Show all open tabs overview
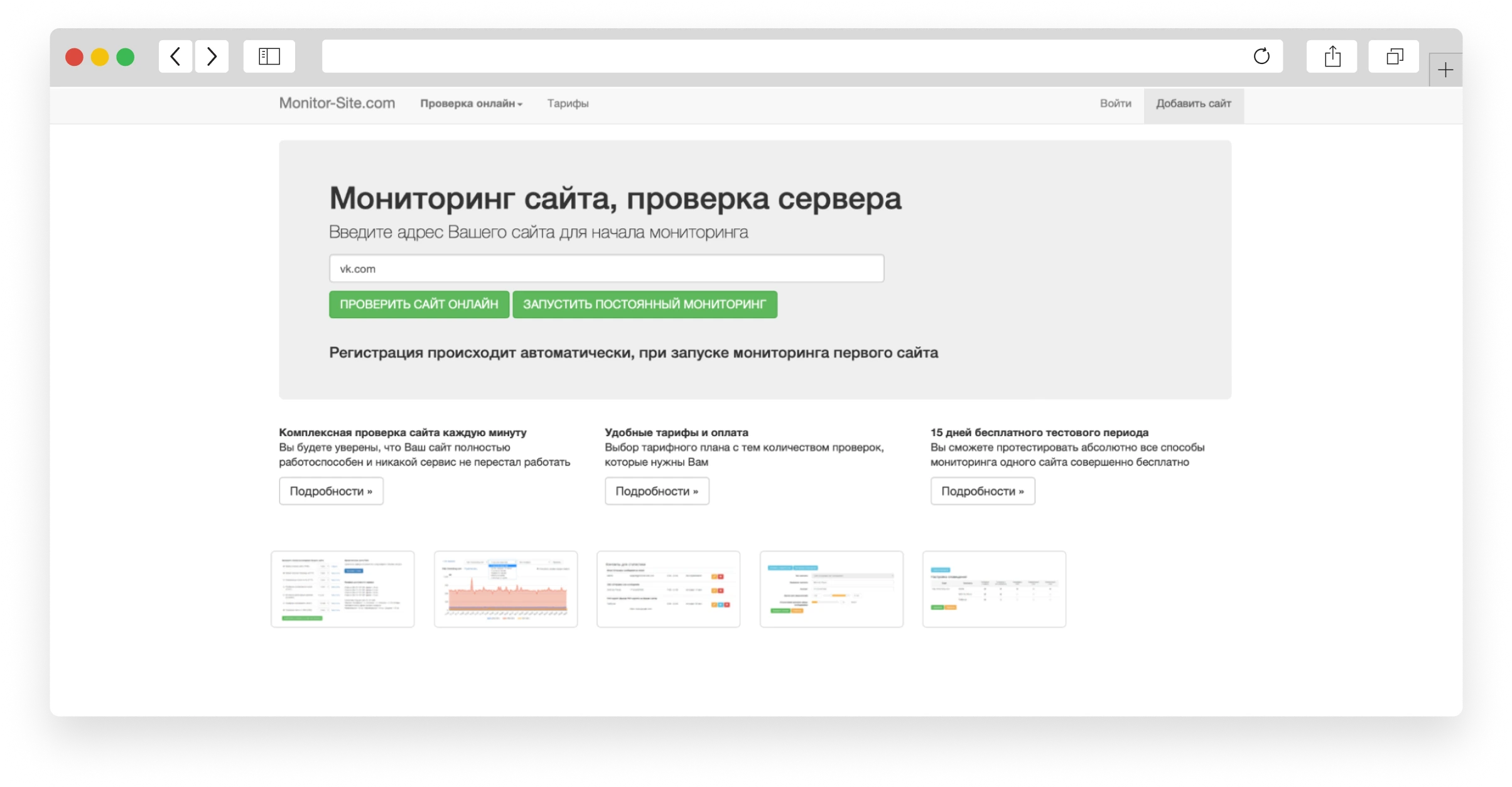This screenshot has height=787, width=1512. click(1393, 56)
